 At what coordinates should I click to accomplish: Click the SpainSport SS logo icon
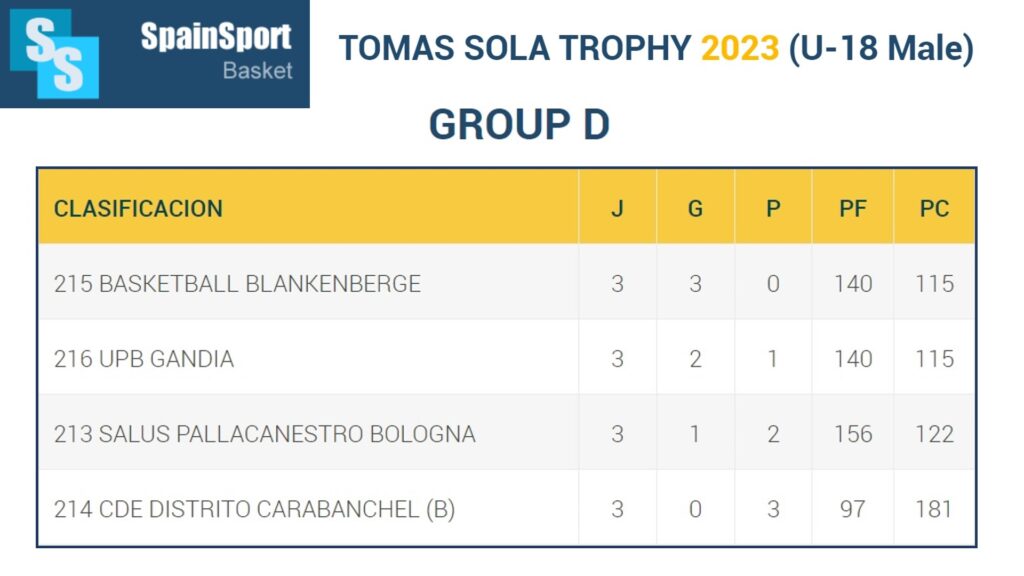[55, 54]
